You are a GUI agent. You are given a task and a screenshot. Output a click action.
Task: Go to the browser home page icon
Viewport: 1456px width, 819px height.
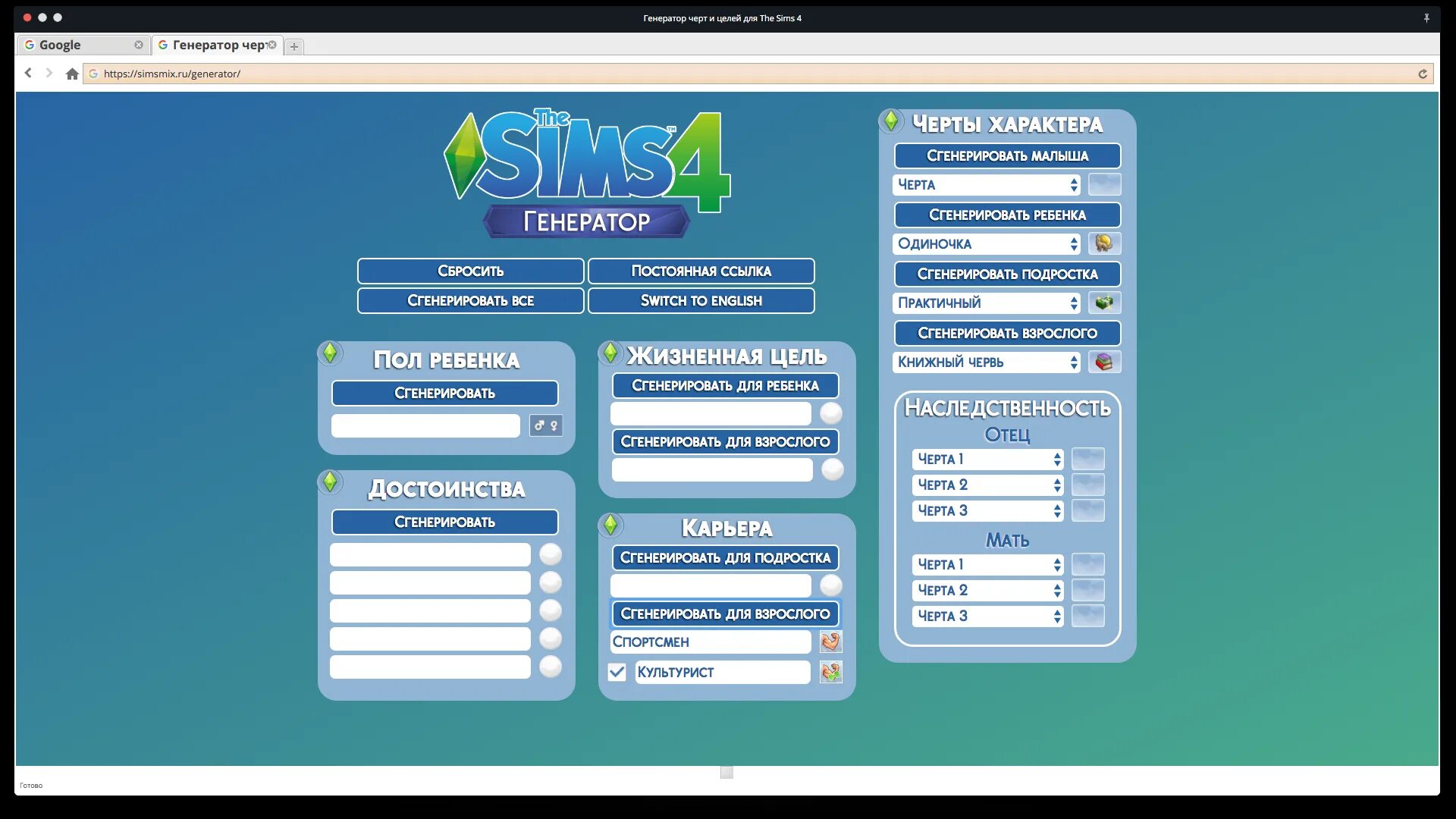coord(72,74)
